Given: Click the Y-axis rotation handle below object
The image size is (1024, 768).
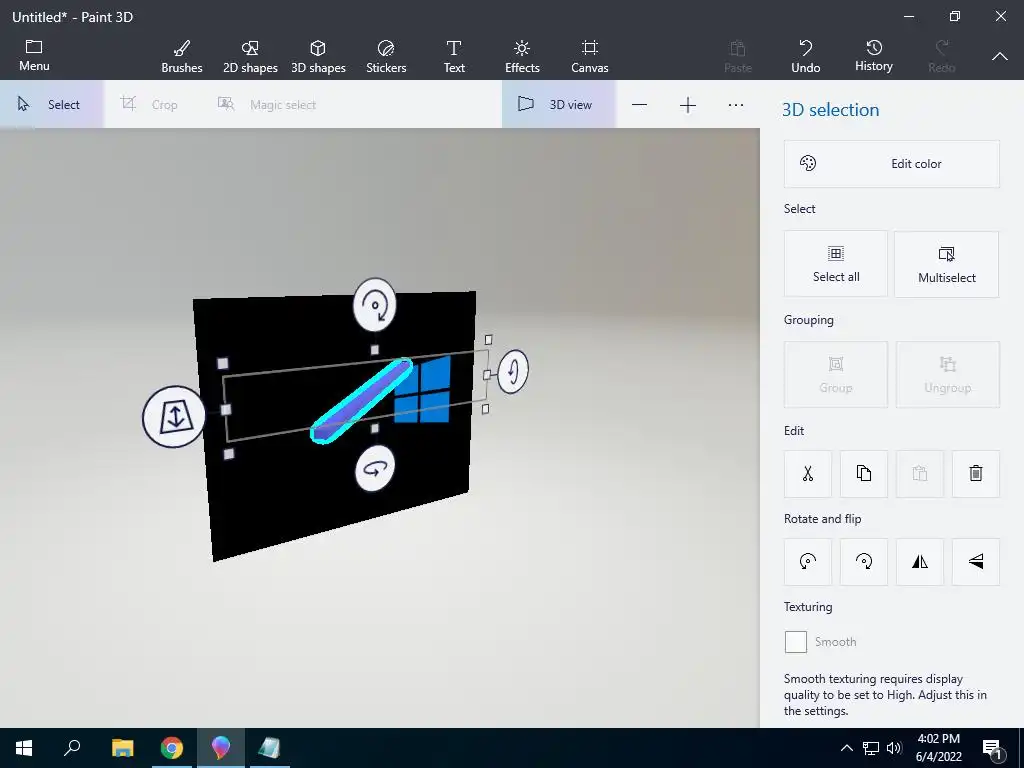Looking at the screenshot, I should click(375, 468).
